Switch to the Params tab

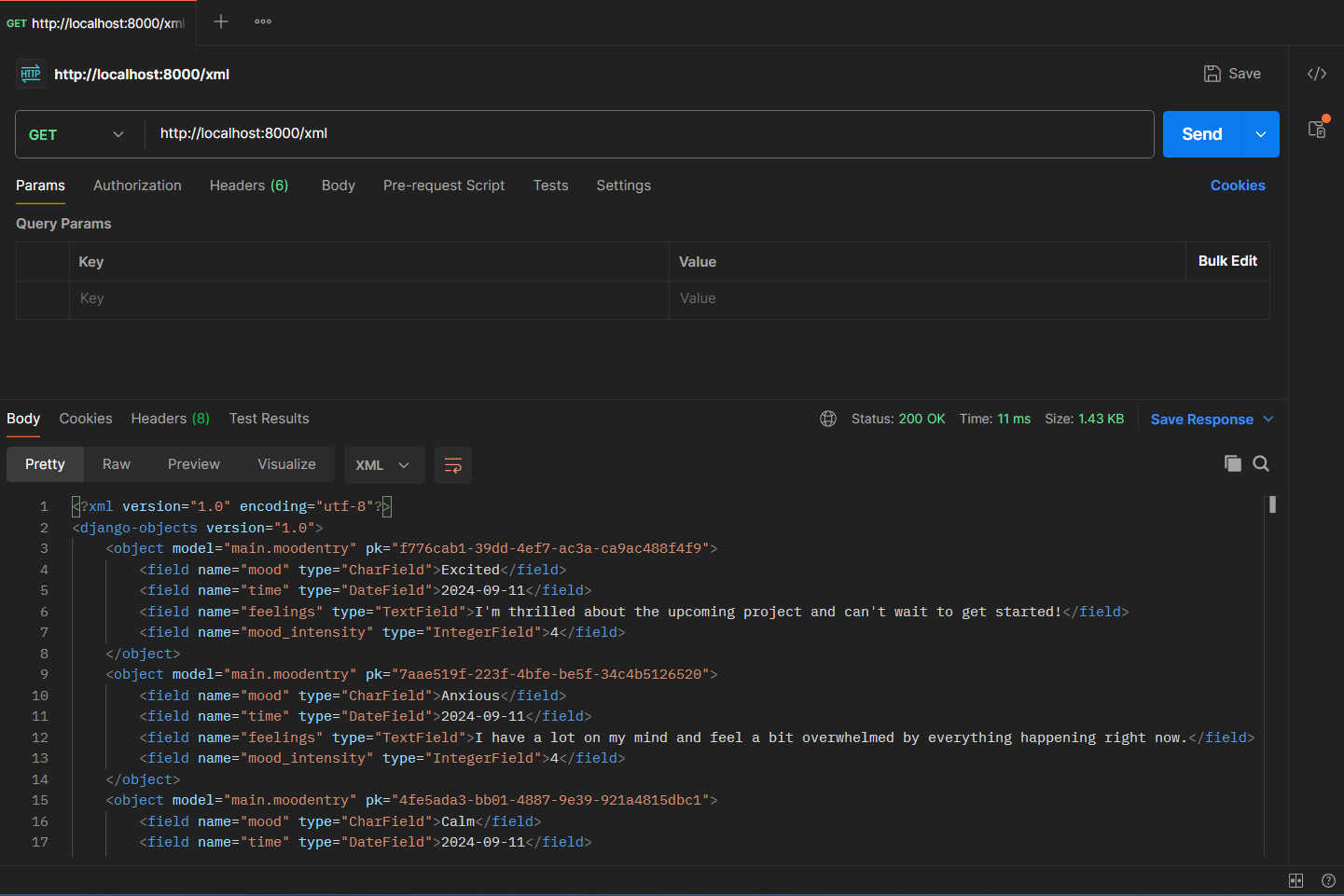click(40, 186)
